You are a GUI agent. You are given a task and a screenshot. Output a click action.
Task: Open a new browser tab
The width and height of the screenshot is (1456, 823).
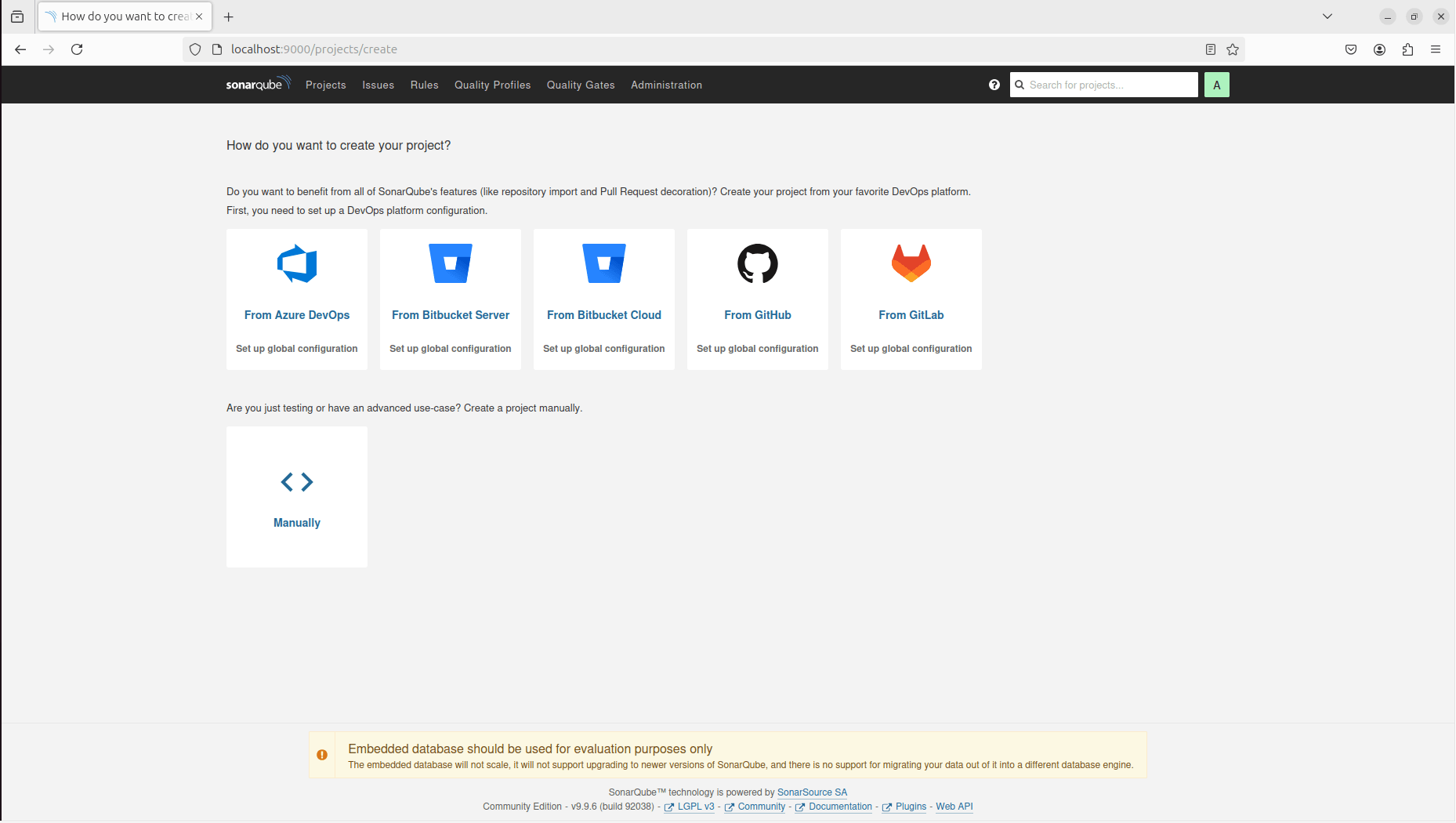tap(229, 16)
